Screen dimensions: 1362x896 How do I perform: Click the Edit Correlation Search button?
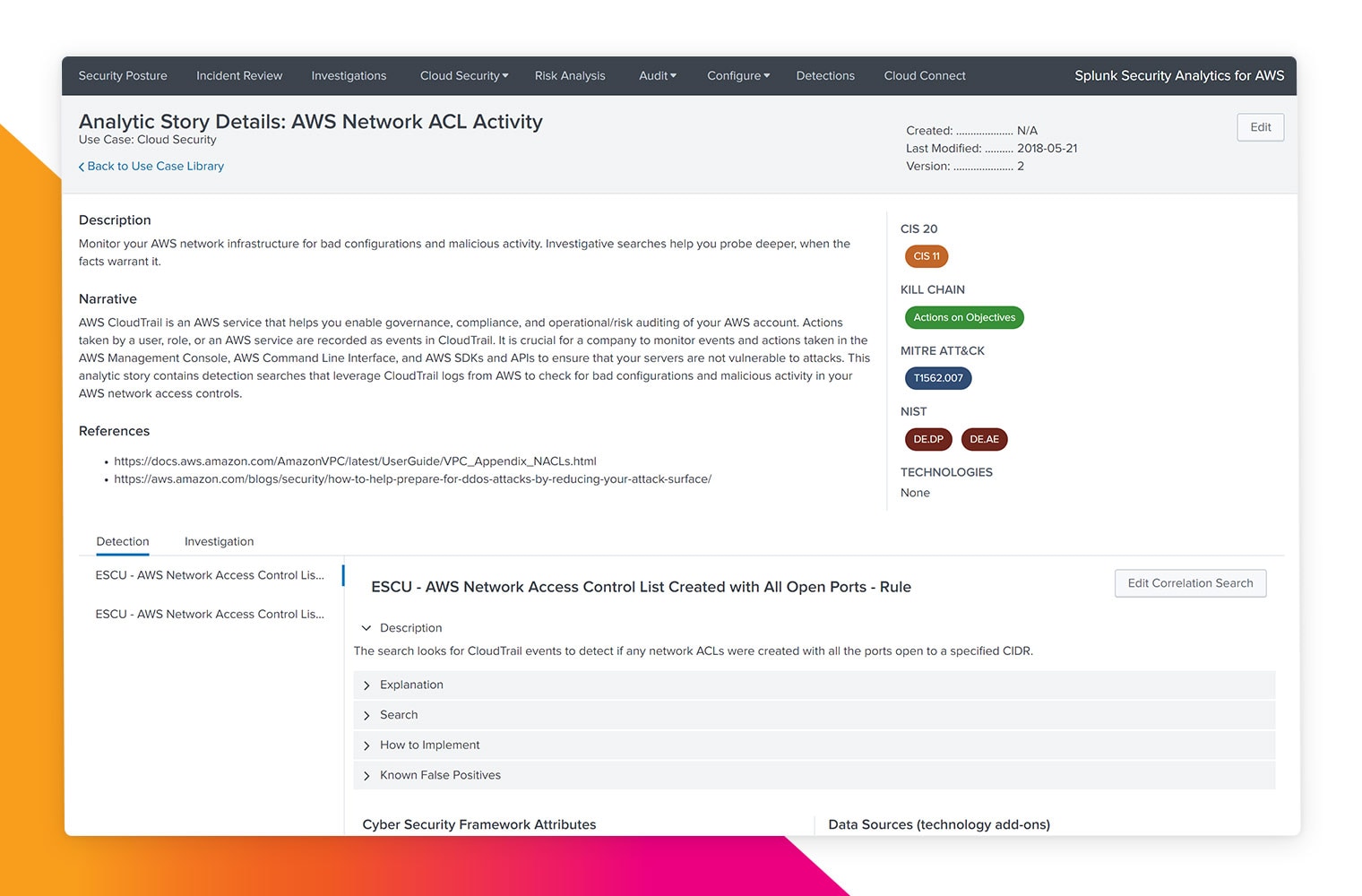click(1190, 583)
